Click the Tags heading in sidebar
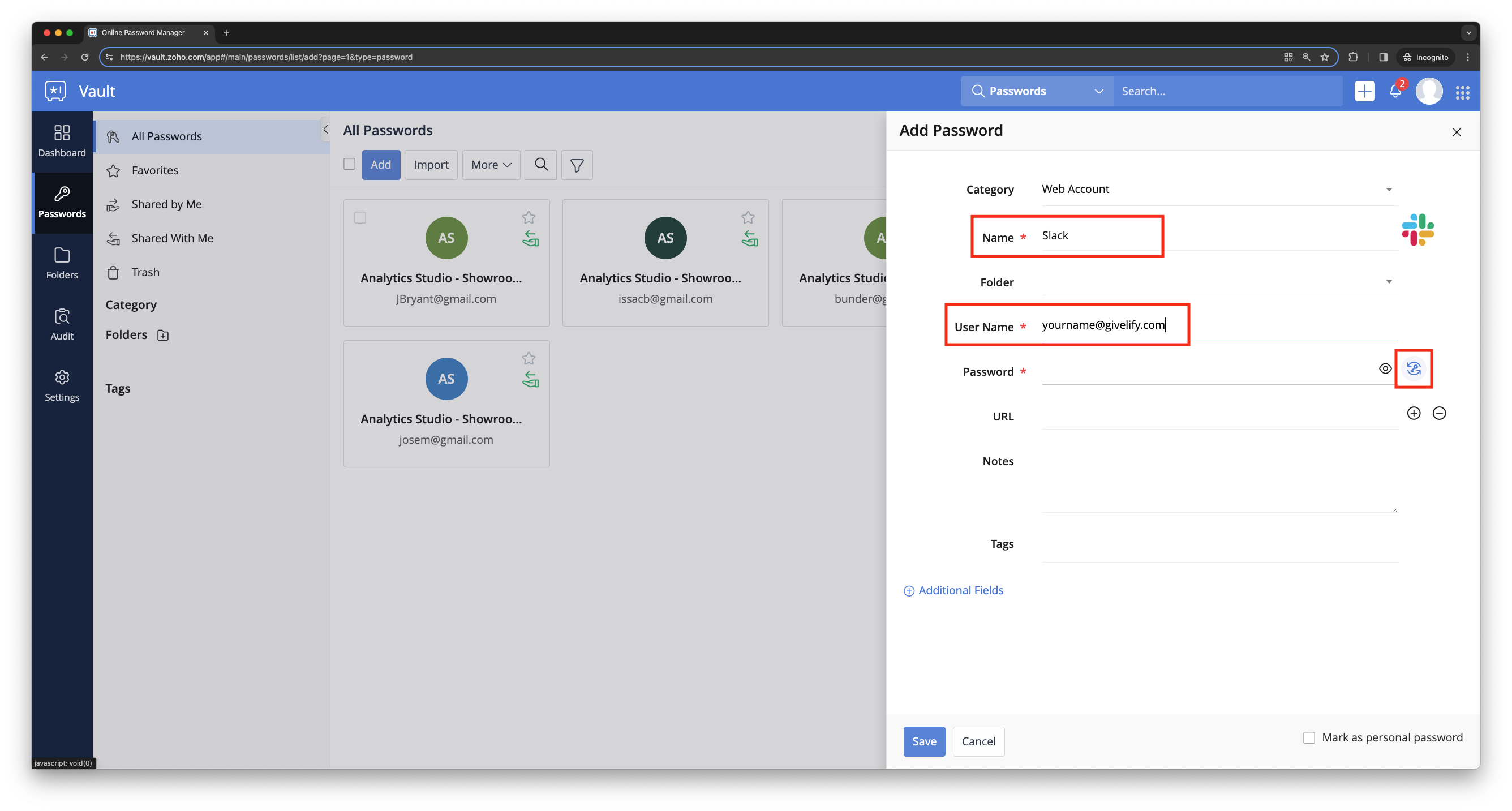The image size is (1512, 811). [x=117, y=388]
